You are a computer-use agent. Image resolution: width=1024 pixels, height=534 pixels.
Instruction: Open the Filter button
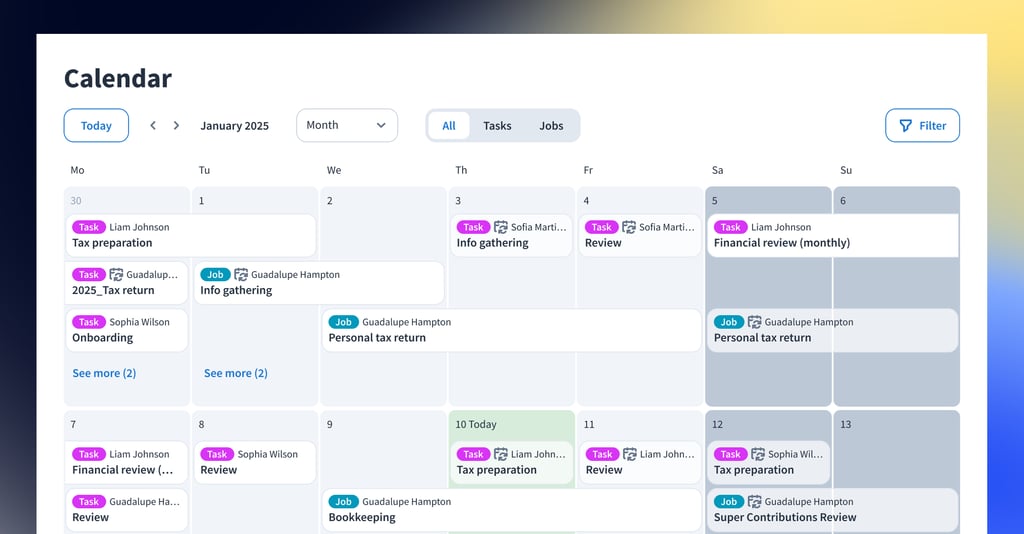coord(922,126)
